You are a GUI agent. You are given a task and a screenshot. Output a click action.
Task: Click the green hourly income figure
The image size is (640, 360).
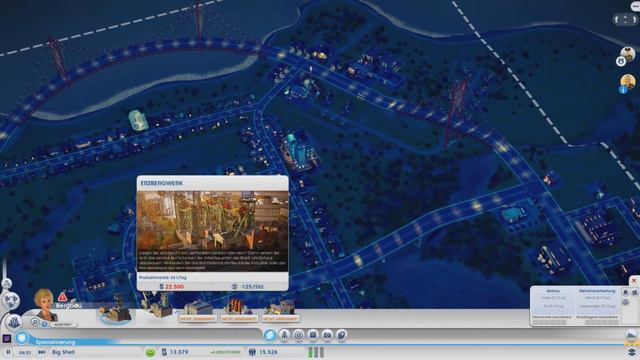[225, 352]
